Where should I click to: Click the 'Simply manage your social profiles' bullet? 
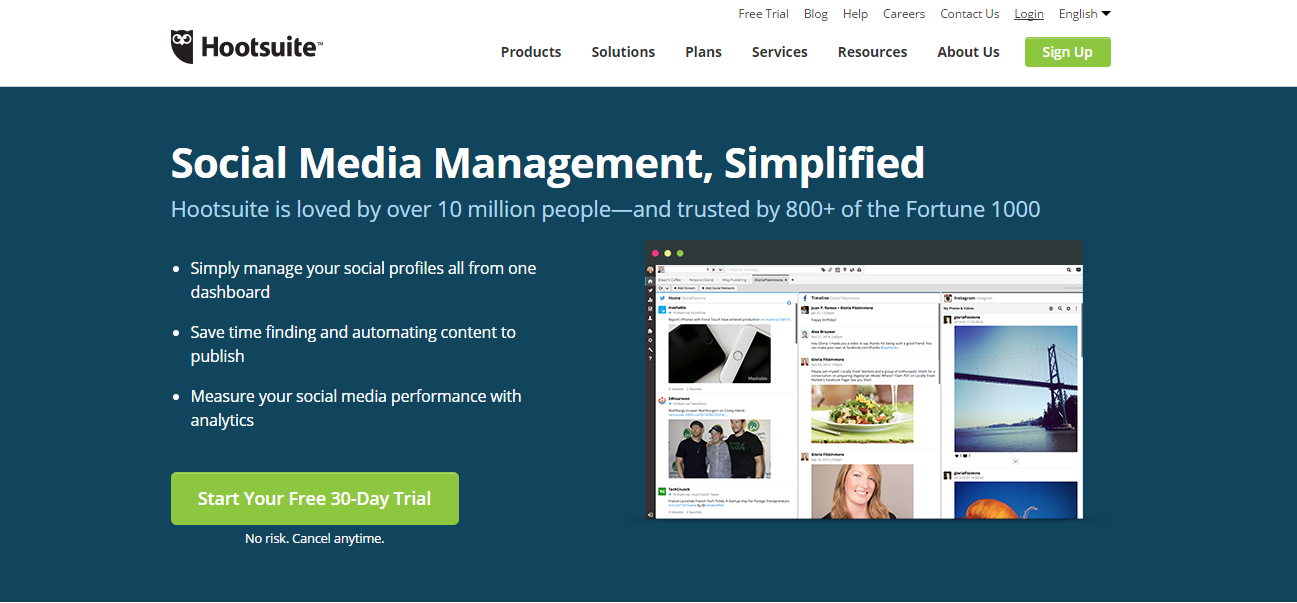point(363,280)
